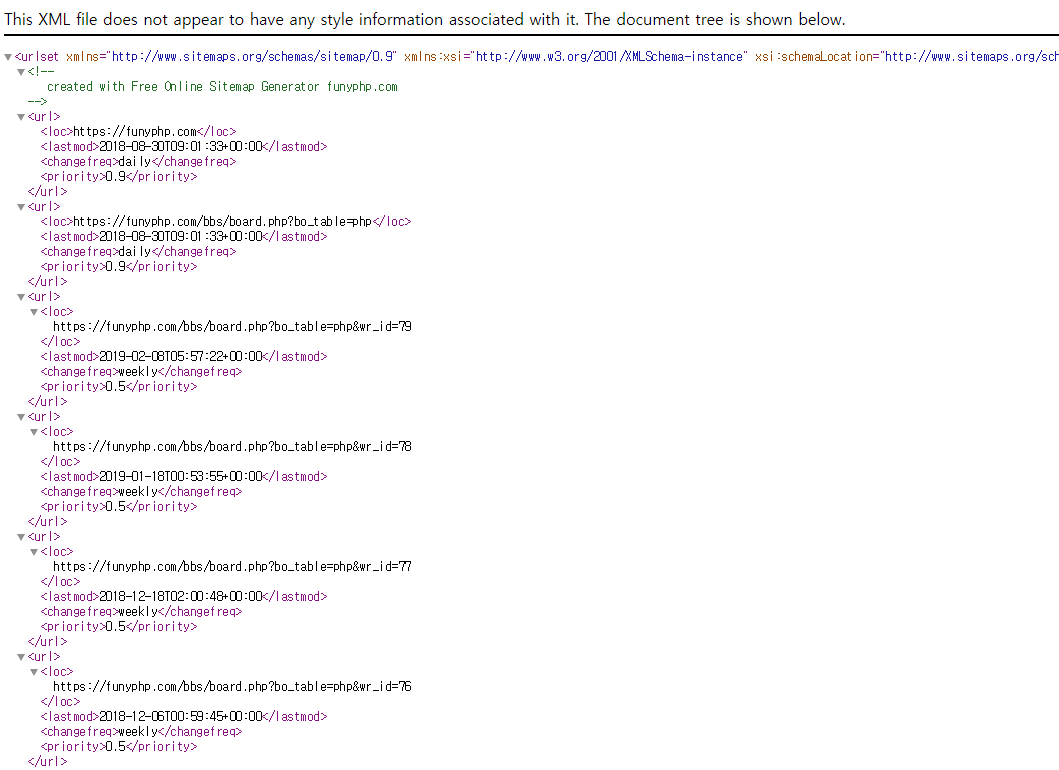Viewport: 1059px width, 770px height.
Task: Collapse the url entry containing wr_id=78
Action: point(21,417)
